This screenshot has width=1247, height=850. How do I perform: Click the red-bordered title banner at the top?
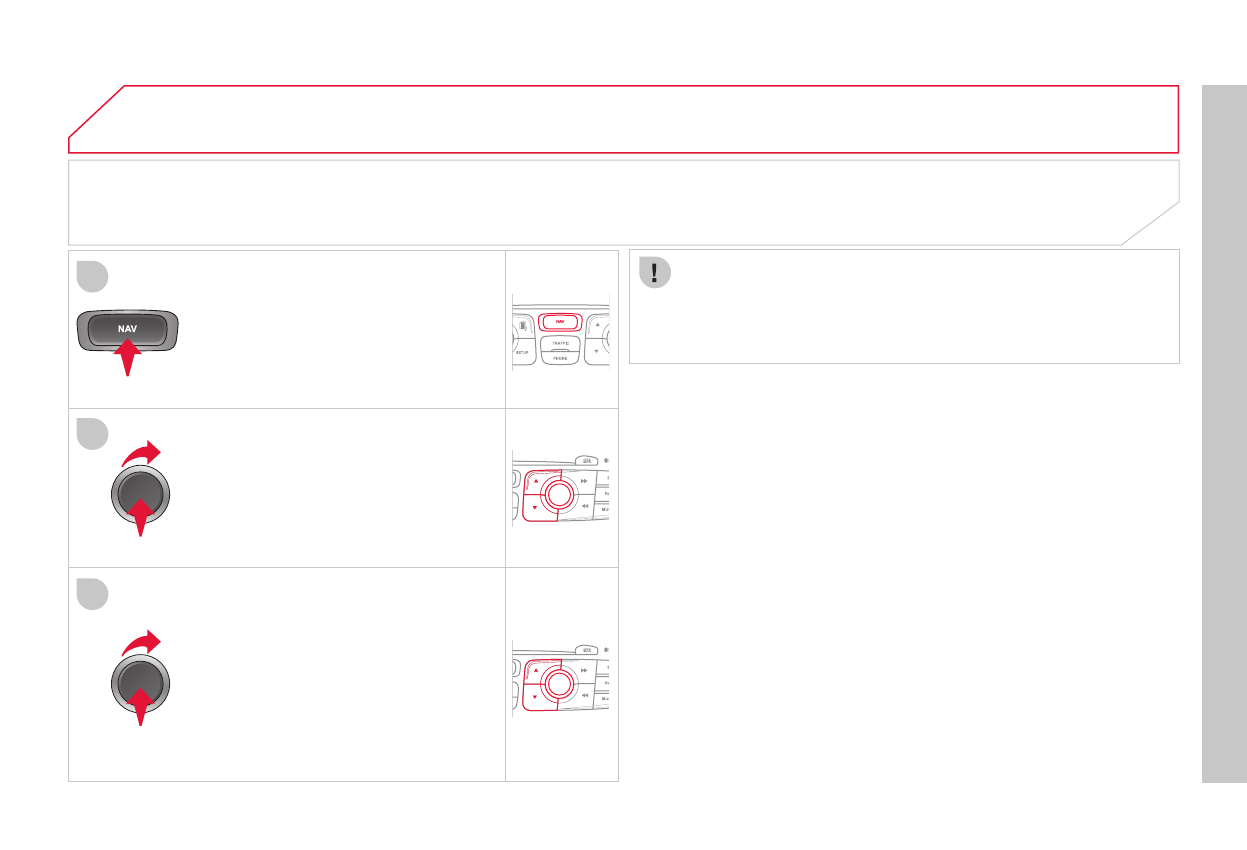click(622, 119)
